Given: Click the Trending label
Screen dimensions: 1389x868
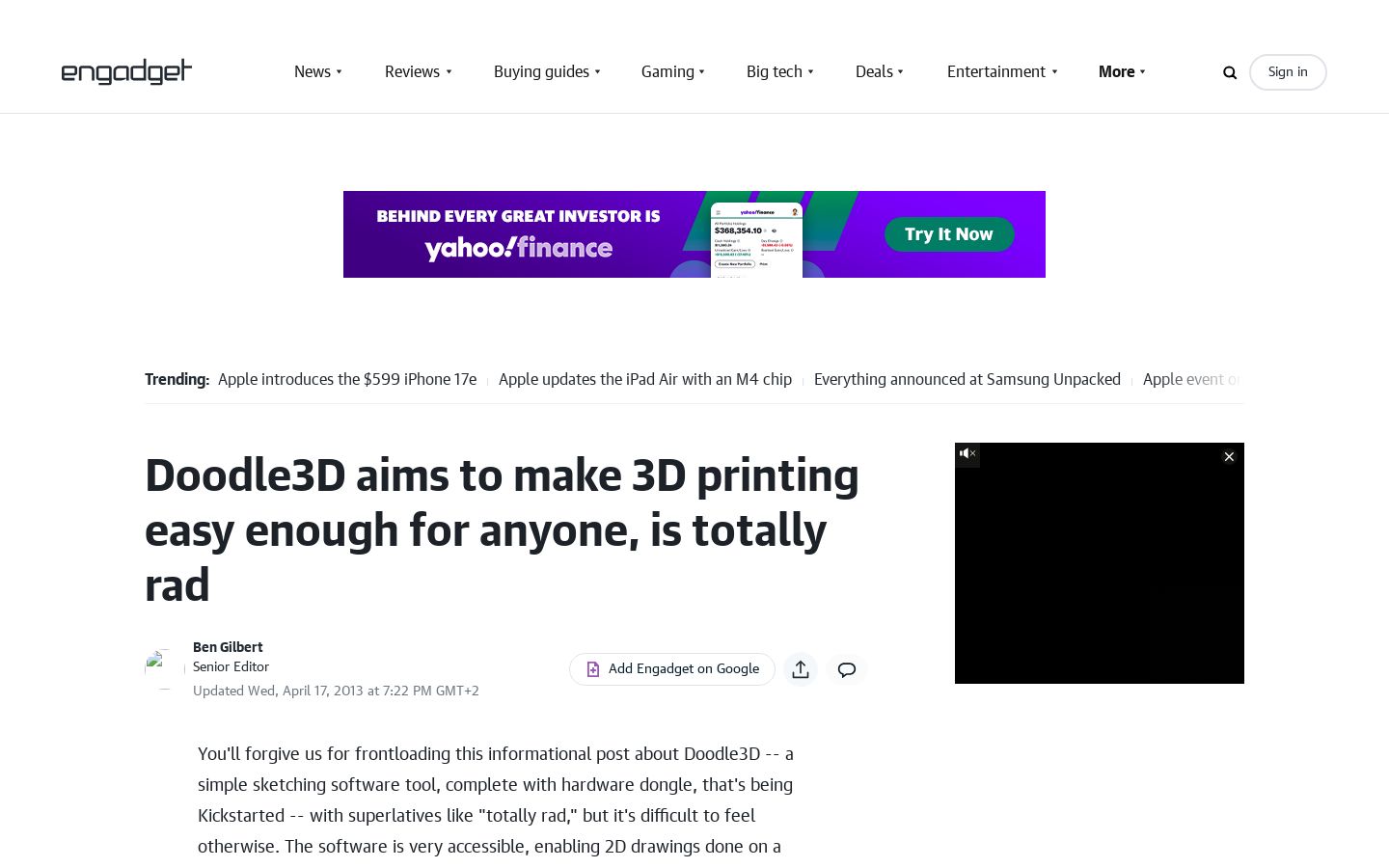Looking at the screenshot, I should (x=177, y=379).
